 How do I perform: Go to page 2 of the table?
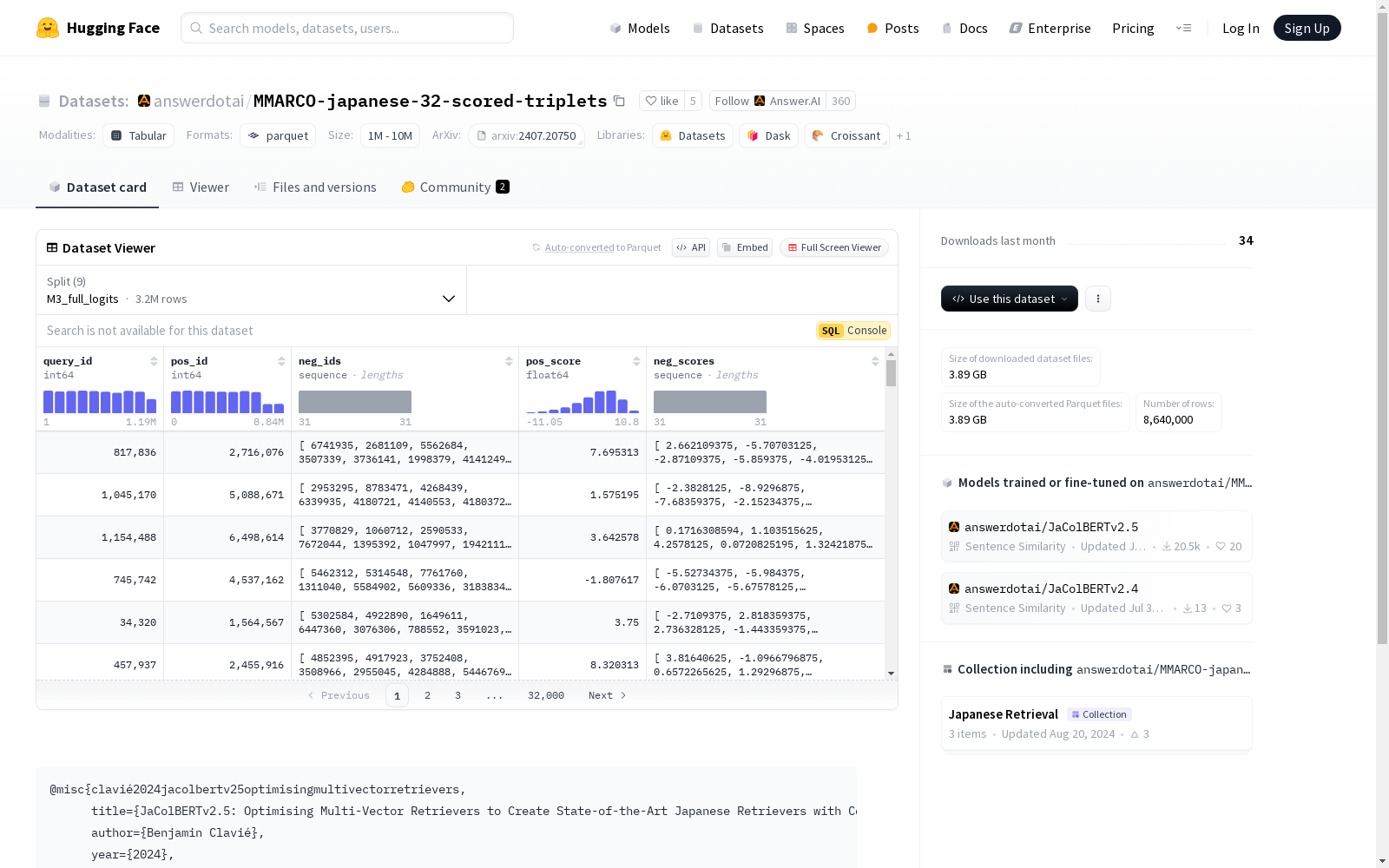(x=427, y=695)
